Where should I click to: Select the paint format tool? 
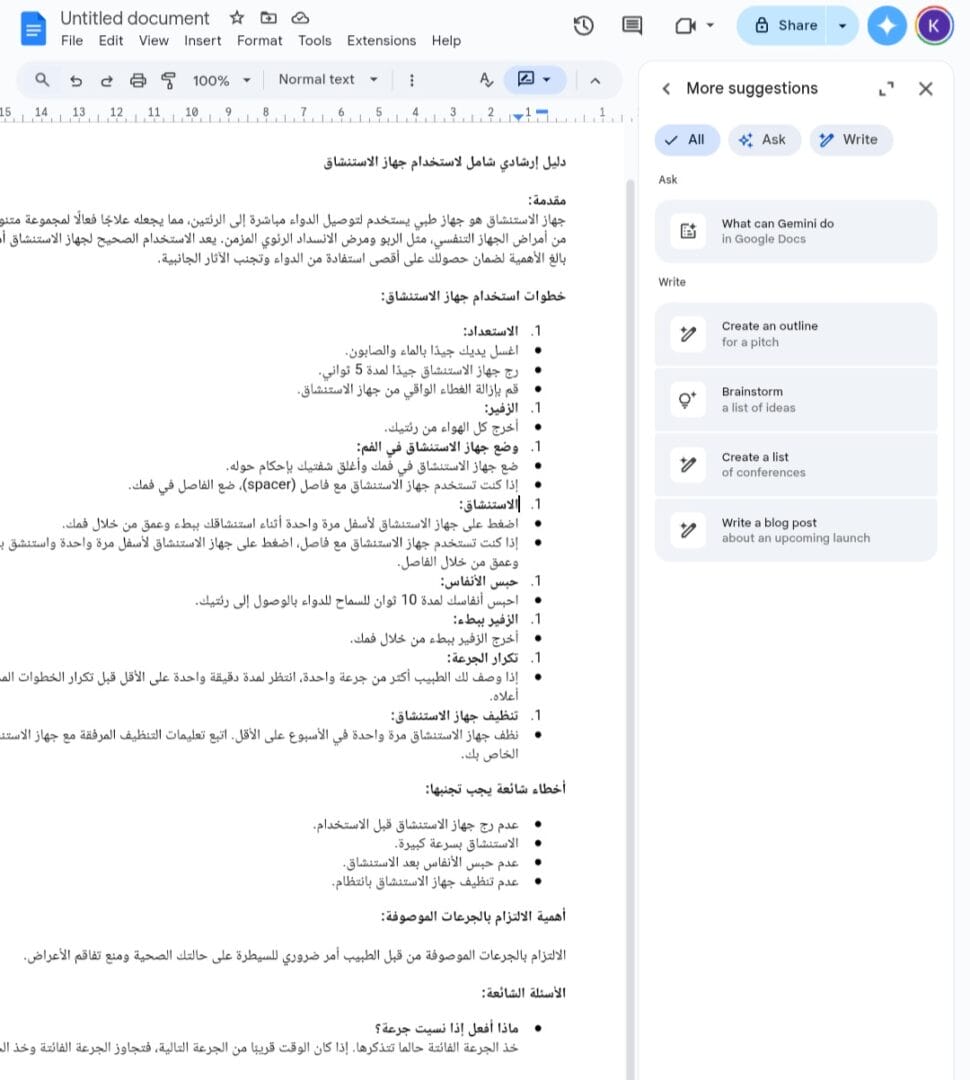tap(168, 80)
